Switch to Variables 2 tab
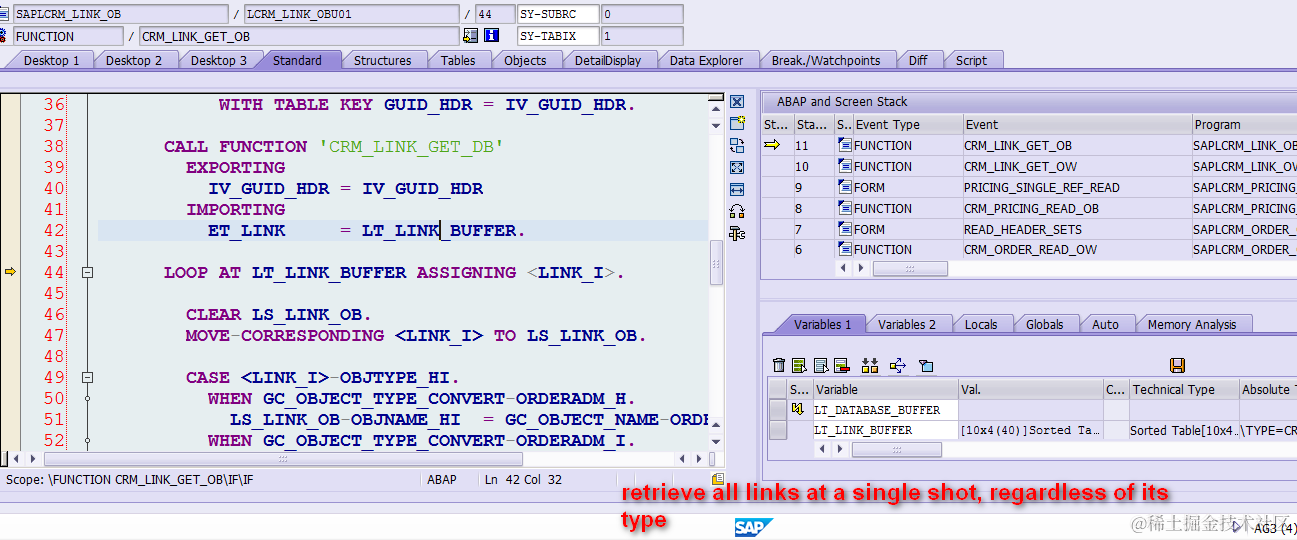Viewport: 1297px width, 540px height. (908, 324)
